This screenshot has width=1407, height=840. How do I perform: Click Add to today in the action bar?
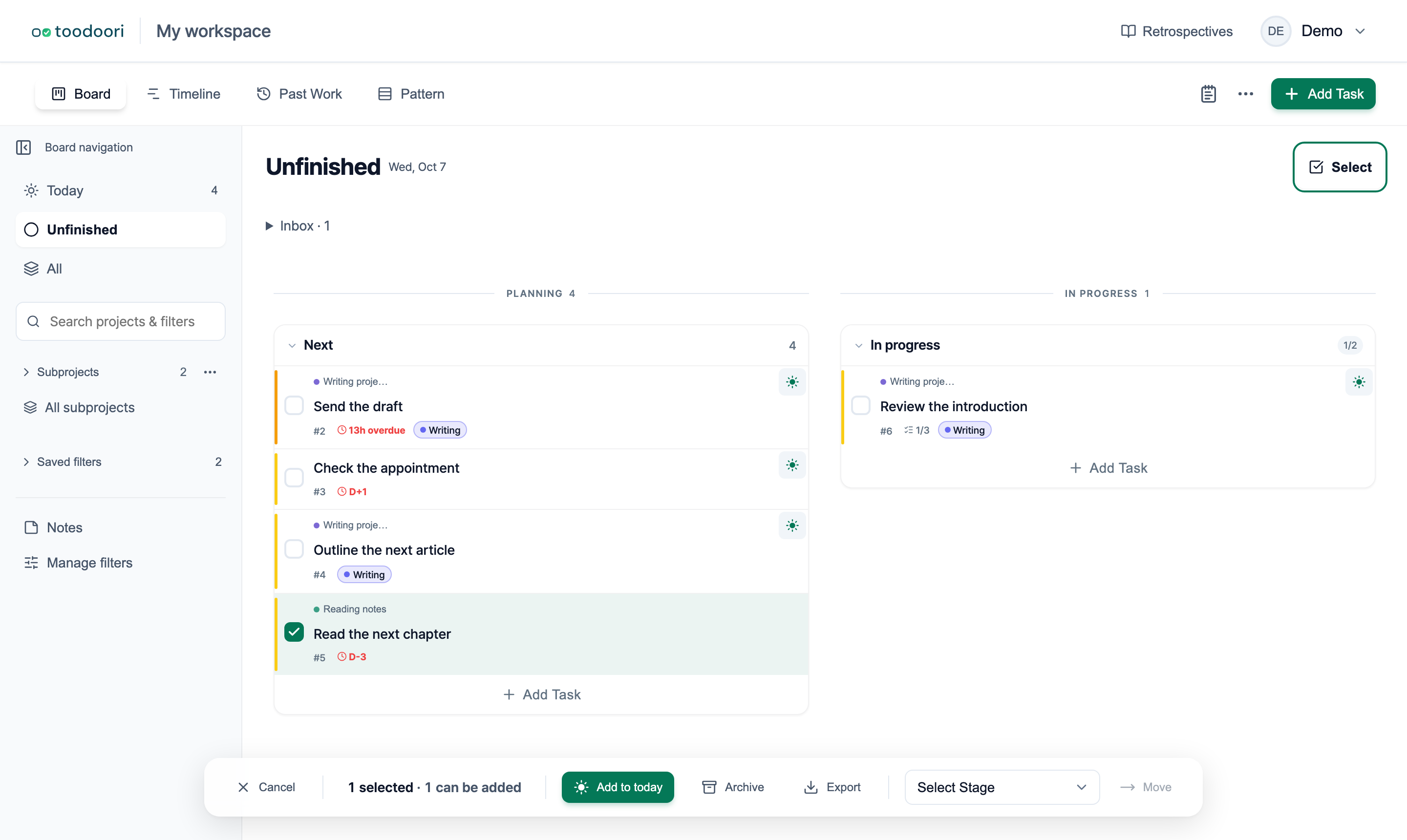tap(618, 787)
